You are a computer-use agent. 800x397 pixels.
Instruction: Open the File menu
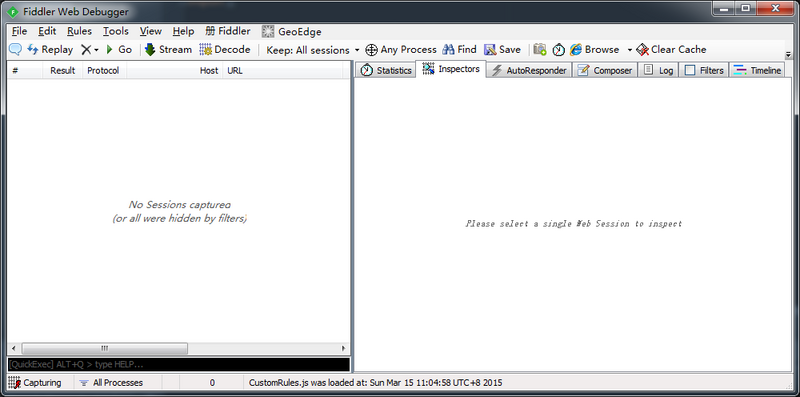(x=19, y=31)
